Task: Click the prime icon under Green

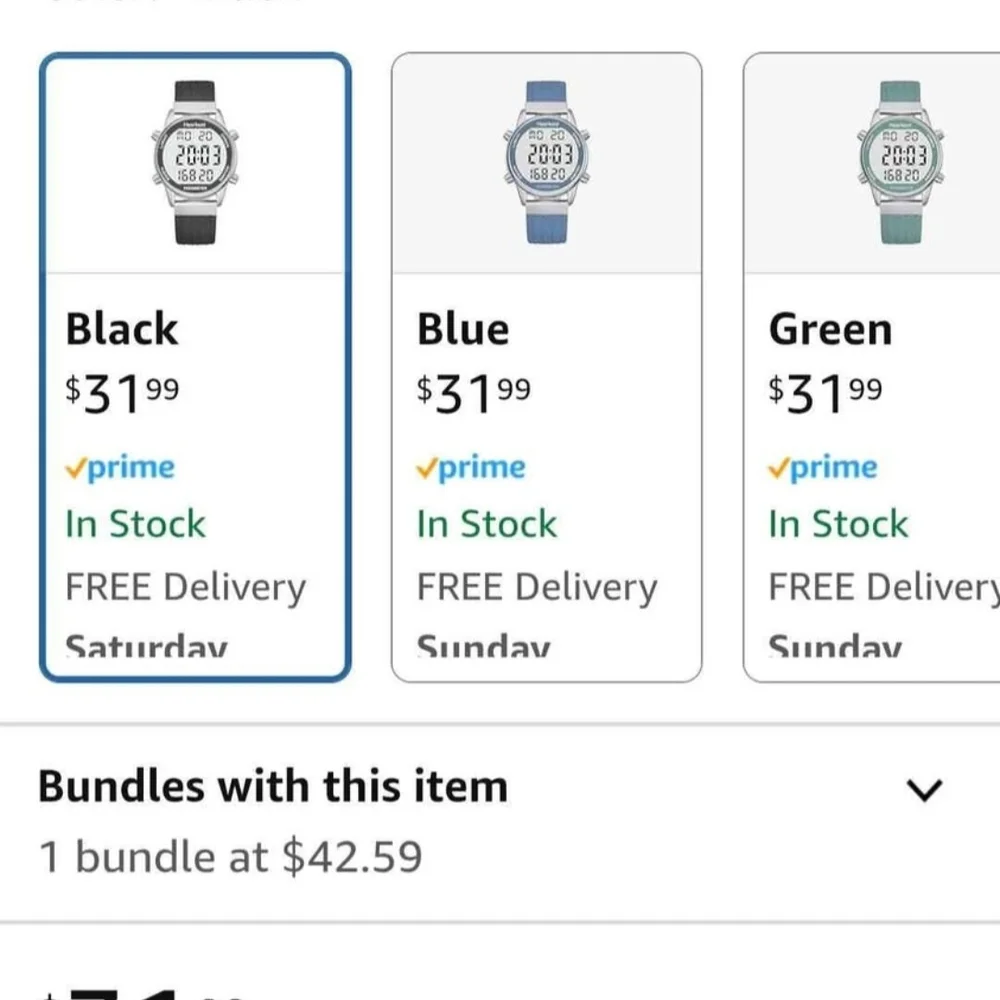Action: [x=823, y=468]
